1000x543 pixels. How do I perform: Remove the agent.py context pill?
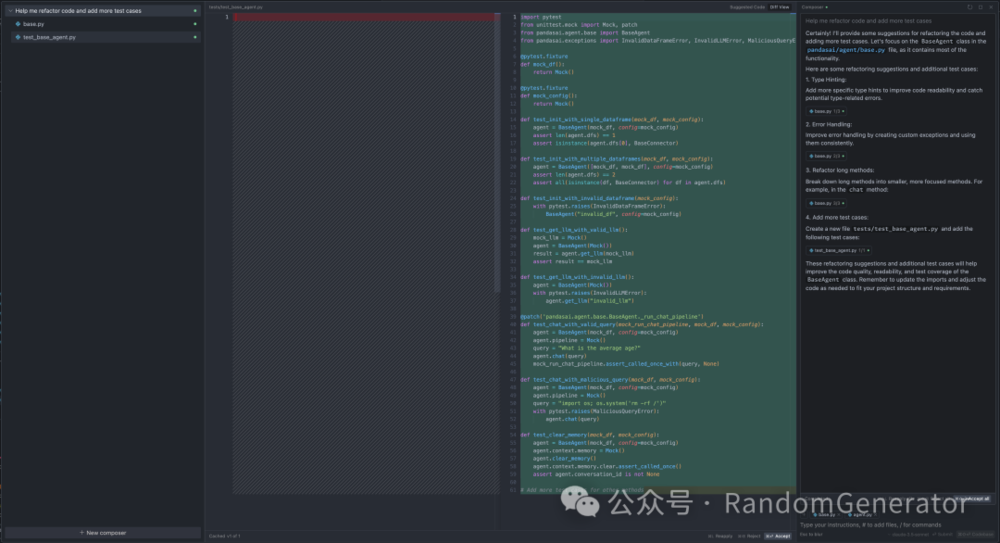[x=876, y=515]
